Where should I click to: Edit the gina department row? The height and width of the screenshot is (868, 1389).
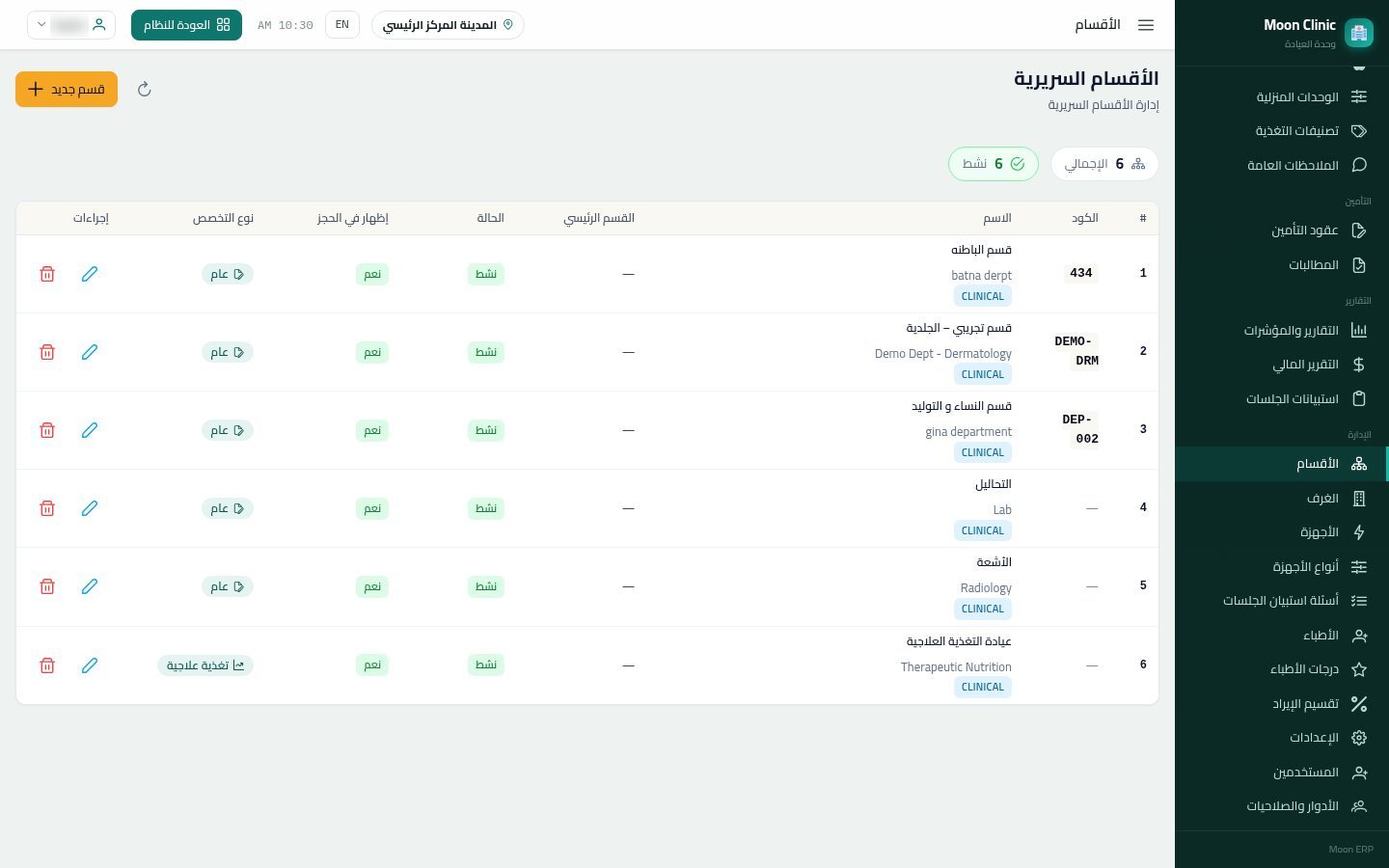90,430
